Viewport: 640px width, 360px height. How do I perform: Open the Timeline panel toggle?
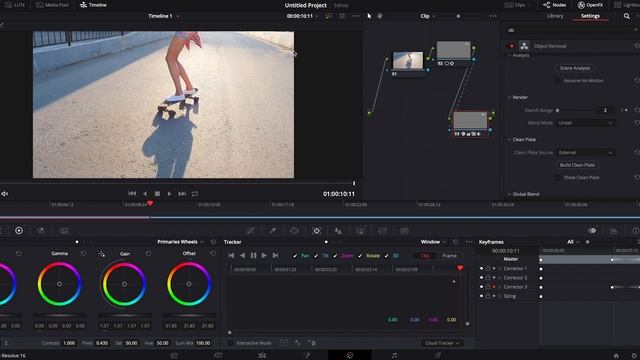click(93, 5)
